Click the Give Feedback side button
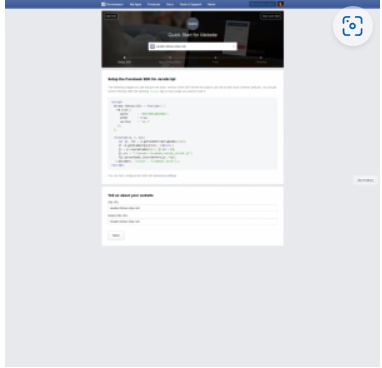382x368 pixels. pyautogui.click(x=365, y=180)
